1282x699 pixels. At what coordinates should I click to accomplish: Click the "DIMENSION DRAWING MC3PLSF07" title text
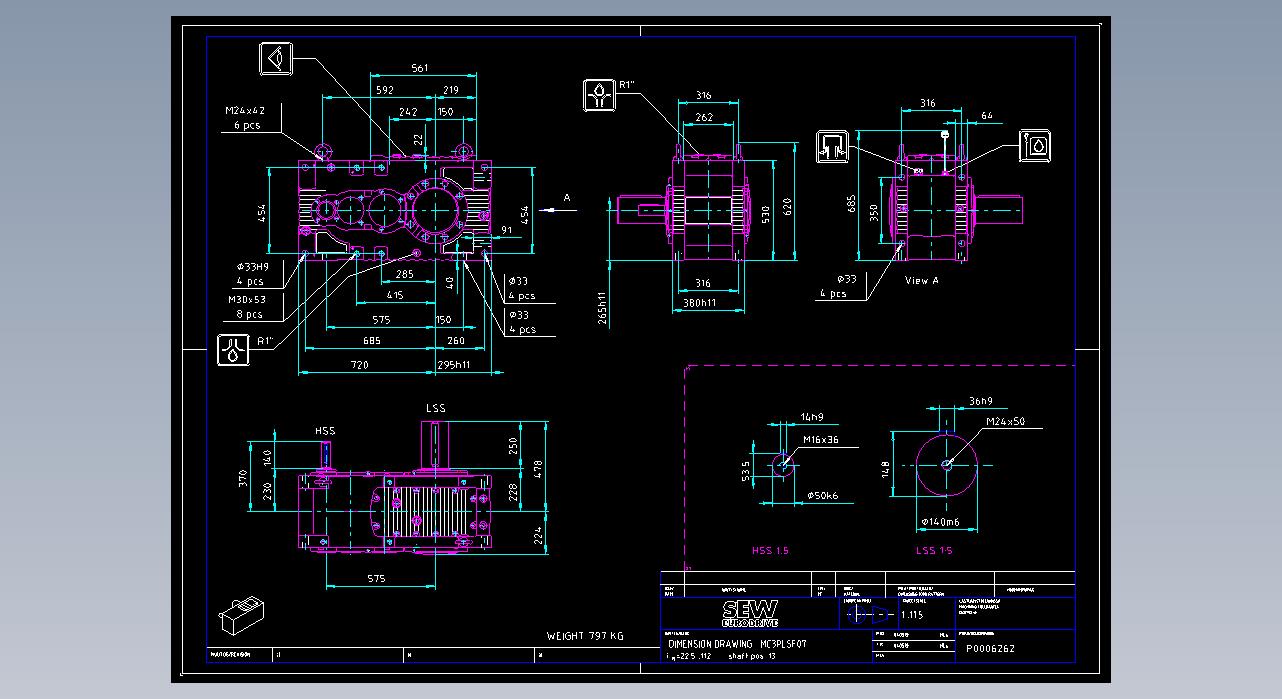(x=737, y=645)
